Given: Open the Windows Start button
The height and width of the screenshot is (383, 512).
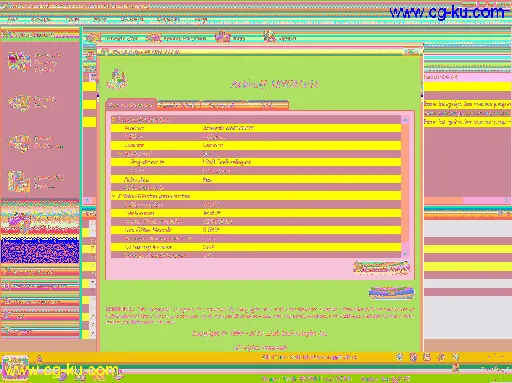Looking at the screenshot, I should coord(15,367).
